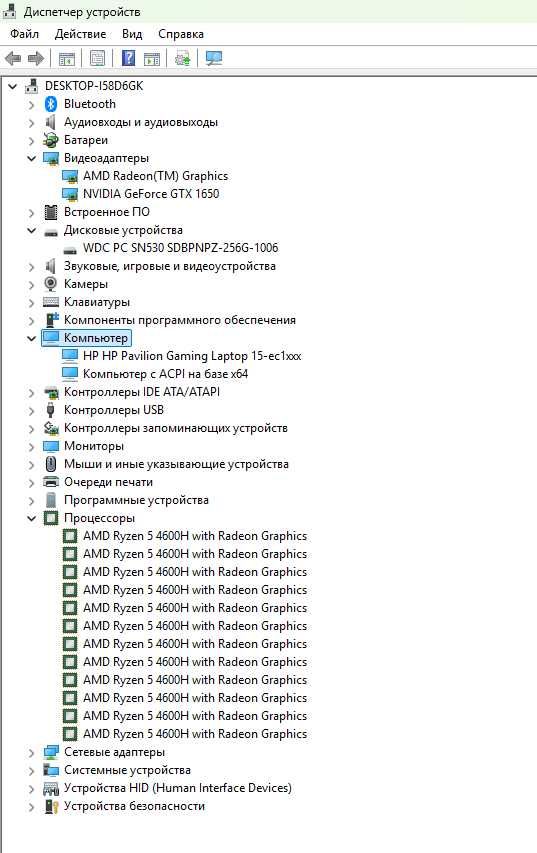Collapse the Видеоадаптеры category

[32, 158]
